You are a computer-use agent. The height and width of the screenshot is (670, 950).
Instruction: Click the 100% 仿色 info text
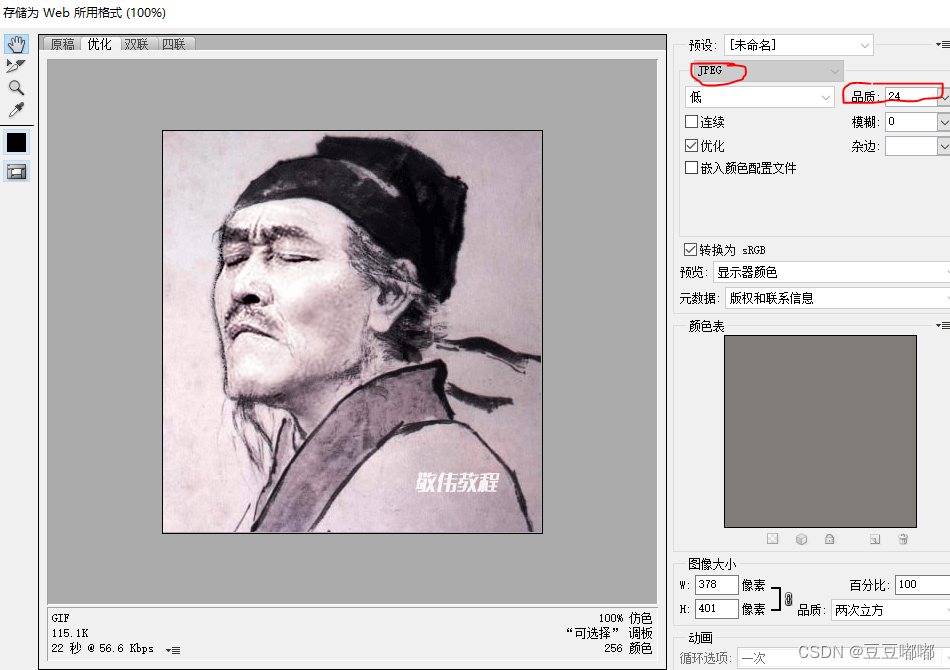pos(625,618)
